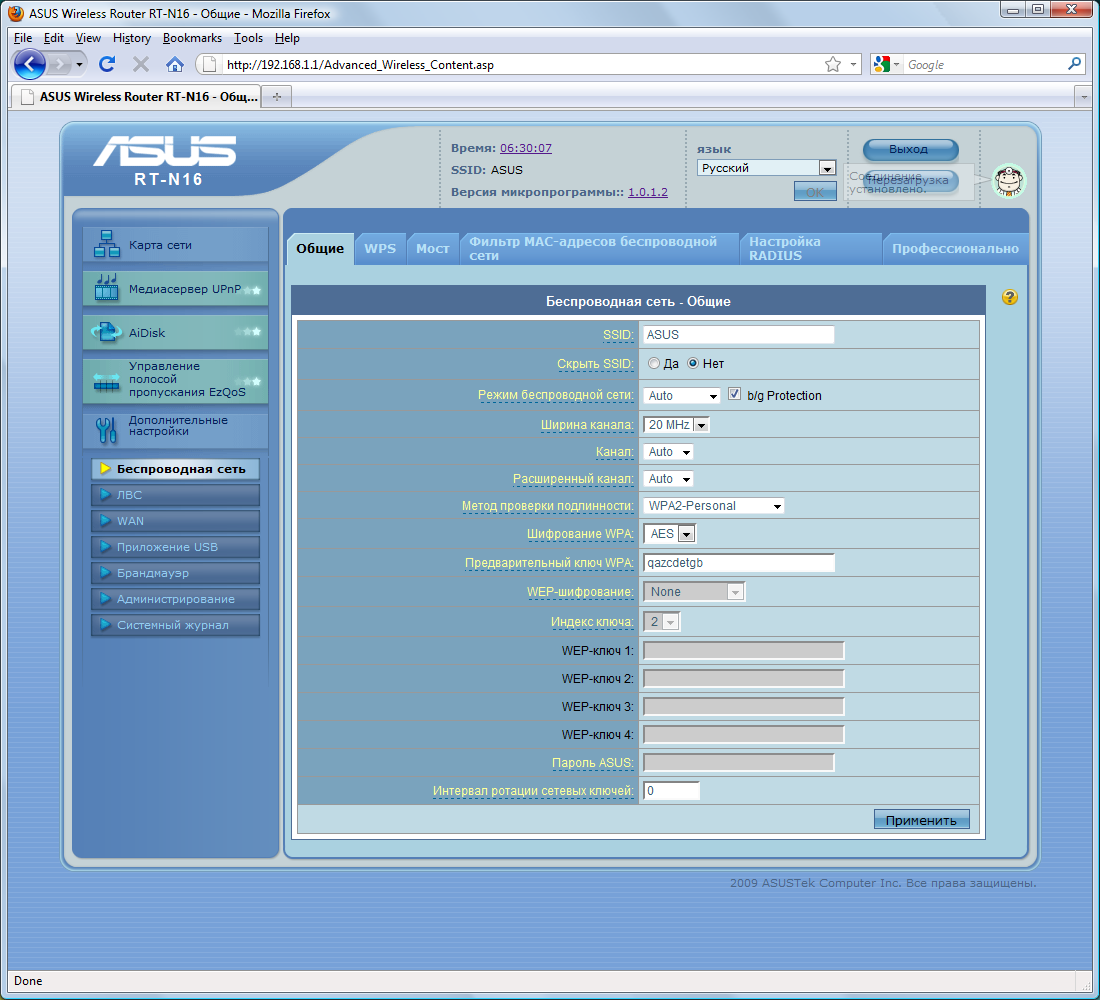Click the Google search box

click(x=984, y=65)
